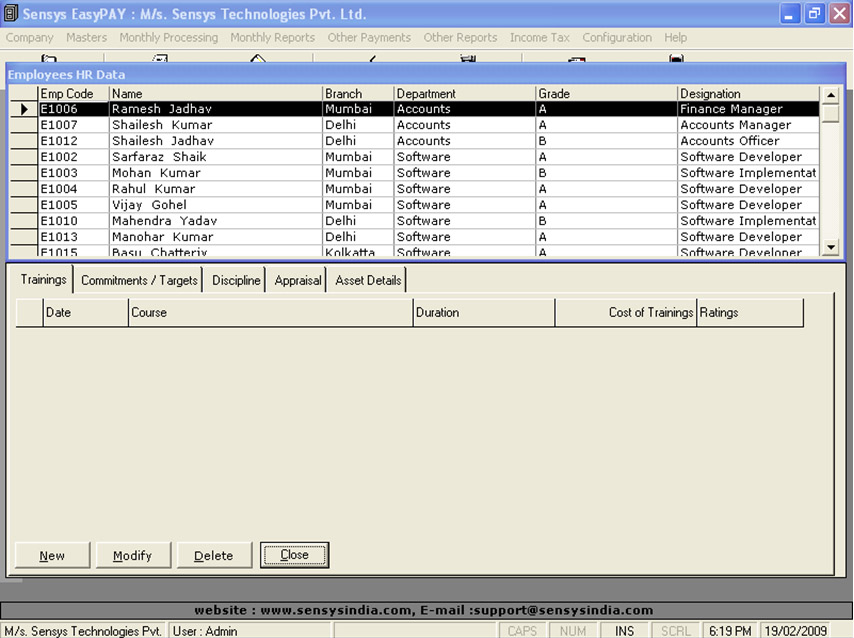Screen dimensions: 854x638
Task: Click the Branch column header
Action: point(358,94)
